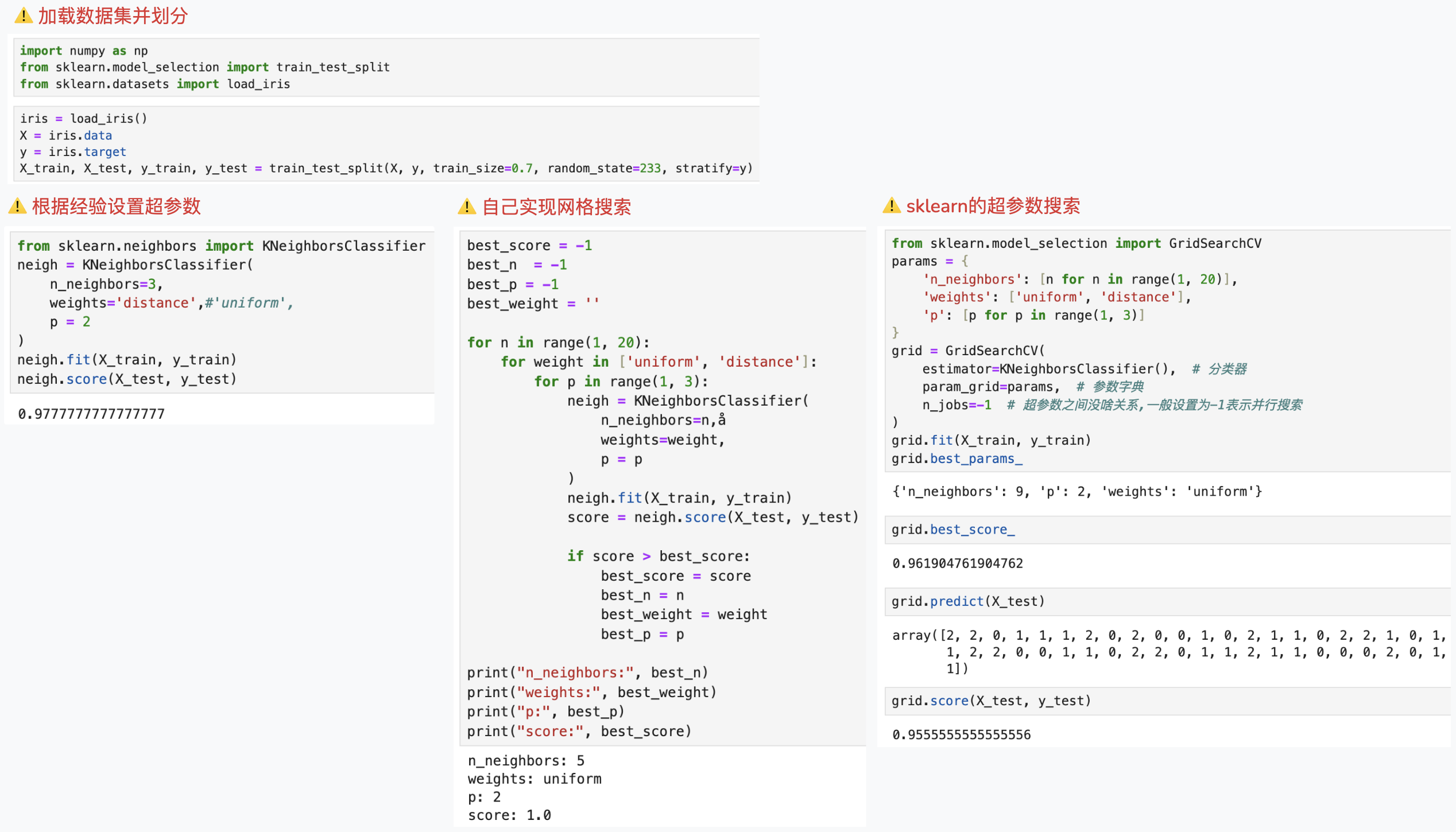
Task: Click warning icon beside sklearn的超参数搜索 heading
Action: 891,205
